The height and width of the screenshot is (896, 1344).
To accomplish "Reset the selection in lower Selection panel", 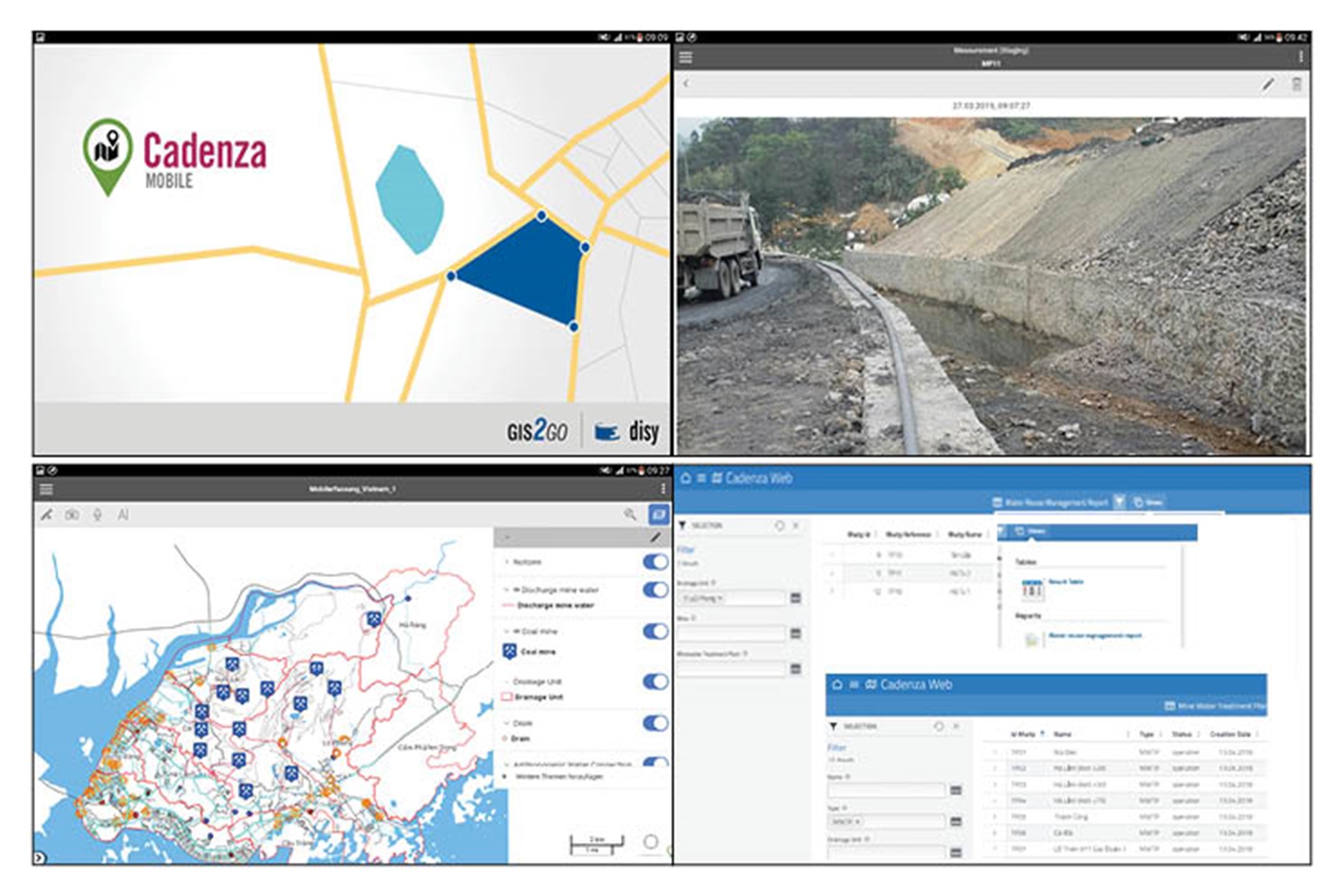I will [938, 726].
